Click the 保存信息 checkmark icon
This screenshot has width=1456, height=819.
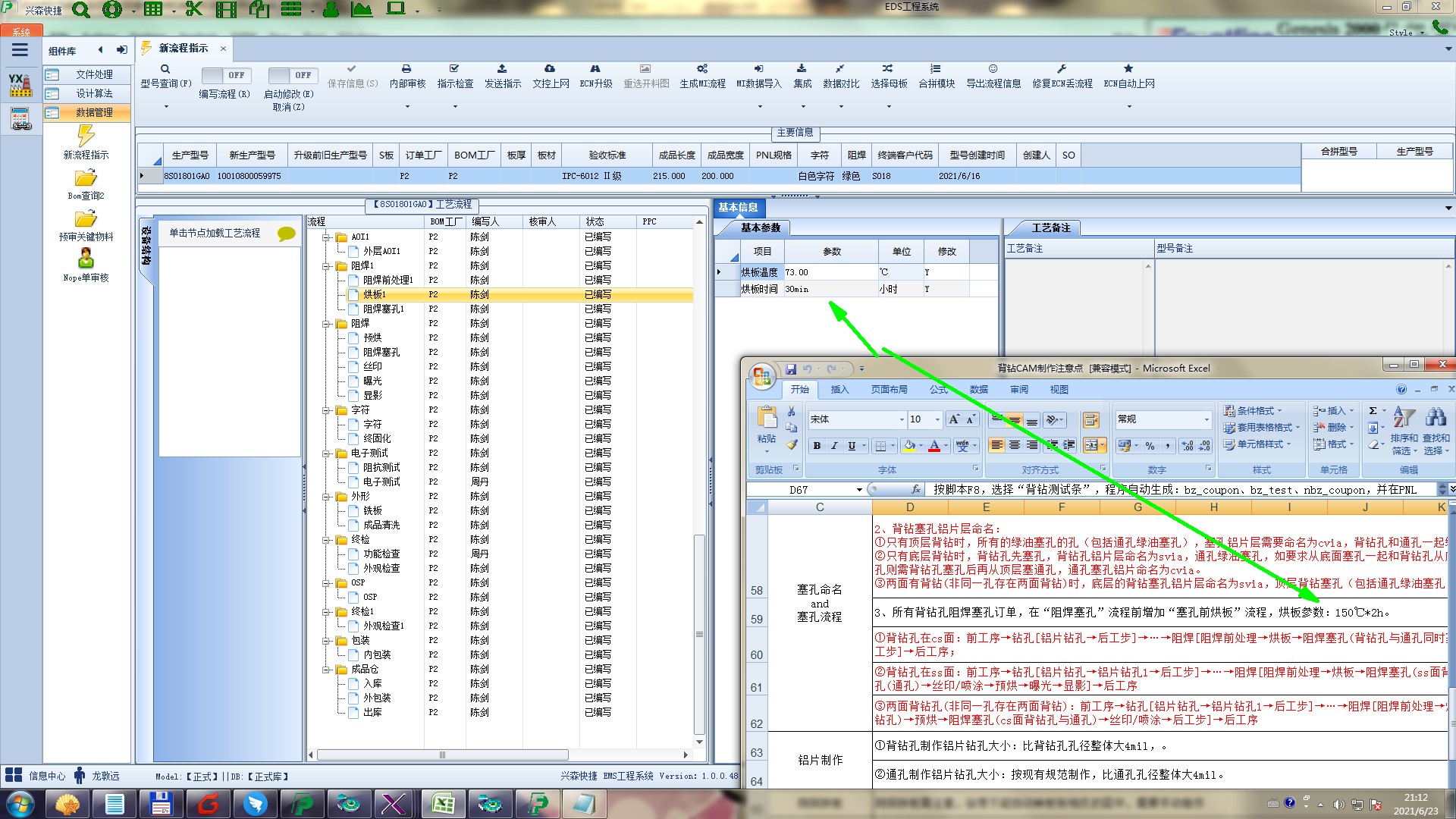352,69
